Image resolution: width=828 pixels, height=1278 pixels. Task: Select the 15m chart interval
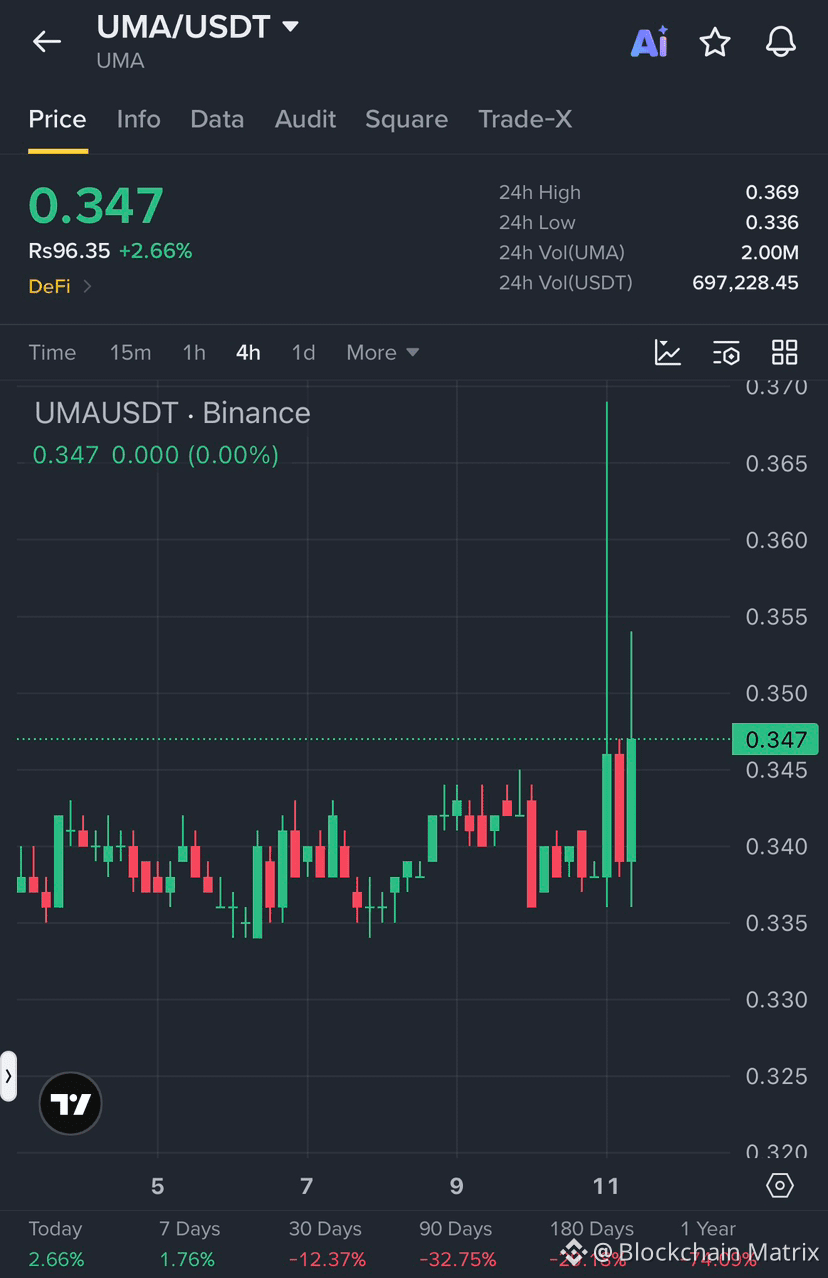[x=130, y=352]
